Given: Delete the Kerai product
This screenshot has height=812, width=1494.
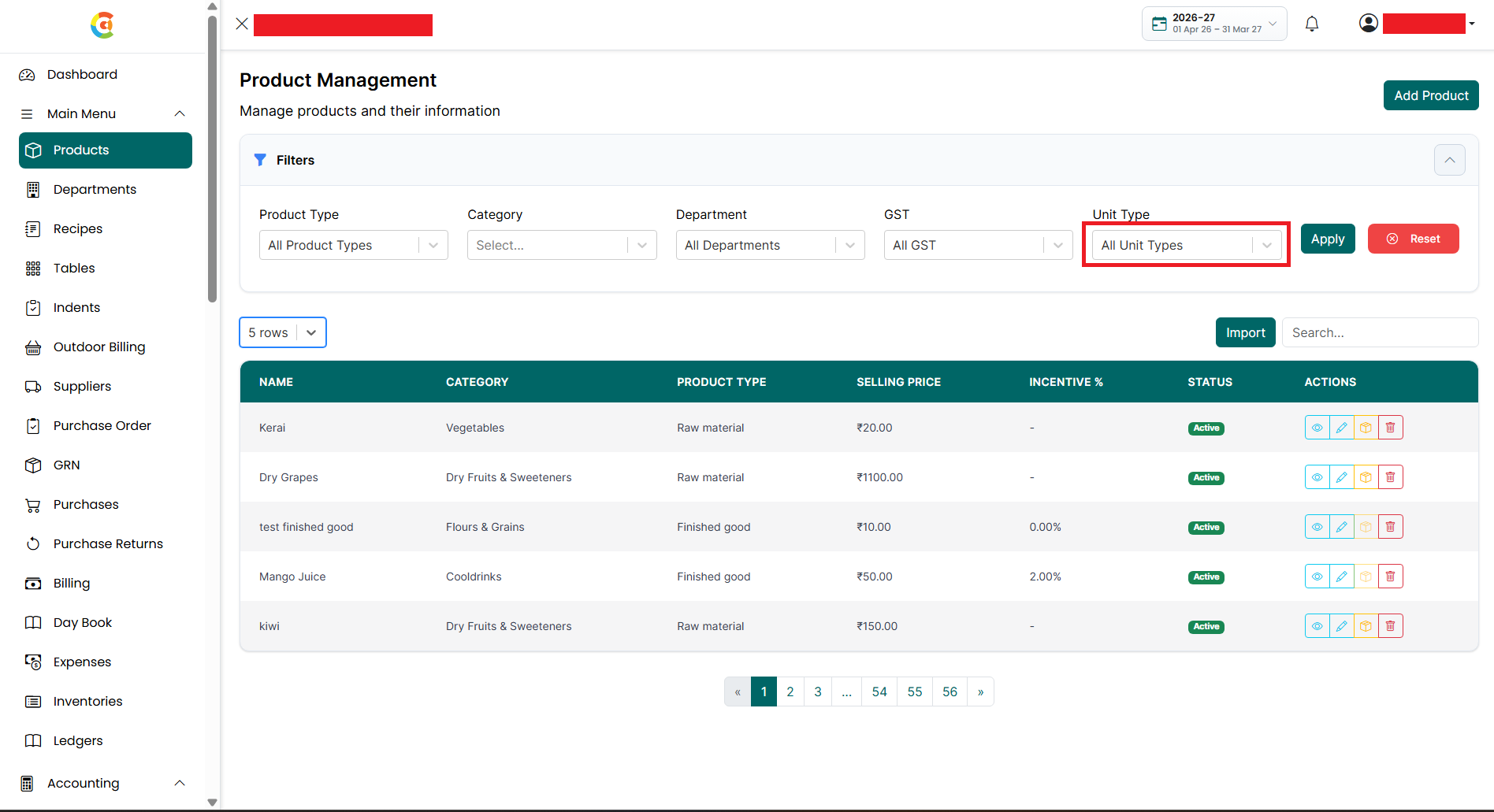Looking at the screenshot, I should [x=1390, y=428].
